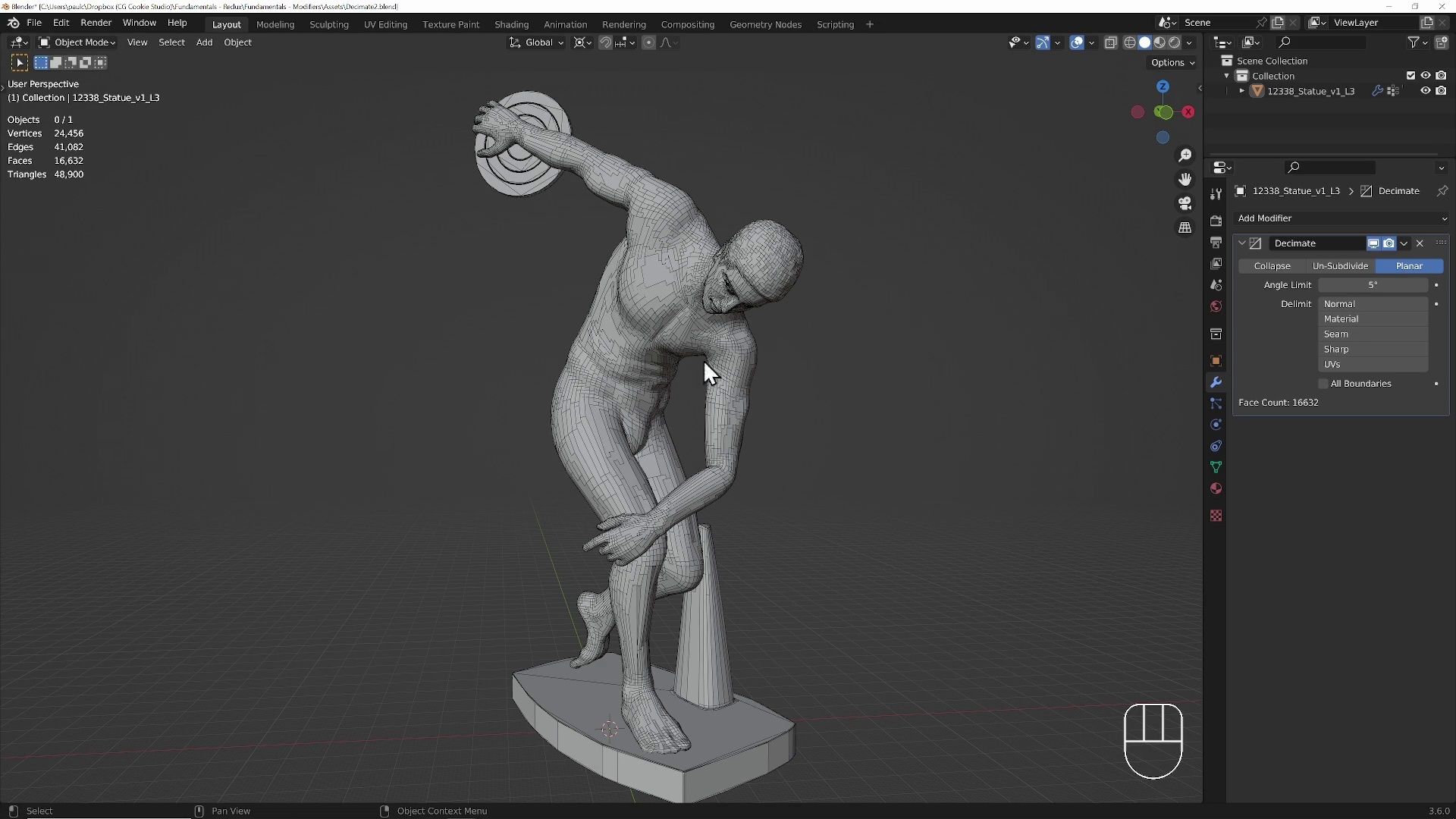Toggle viewport overlays
The height and width of the screenshot is (819, 1456).
pos(1077,42)
